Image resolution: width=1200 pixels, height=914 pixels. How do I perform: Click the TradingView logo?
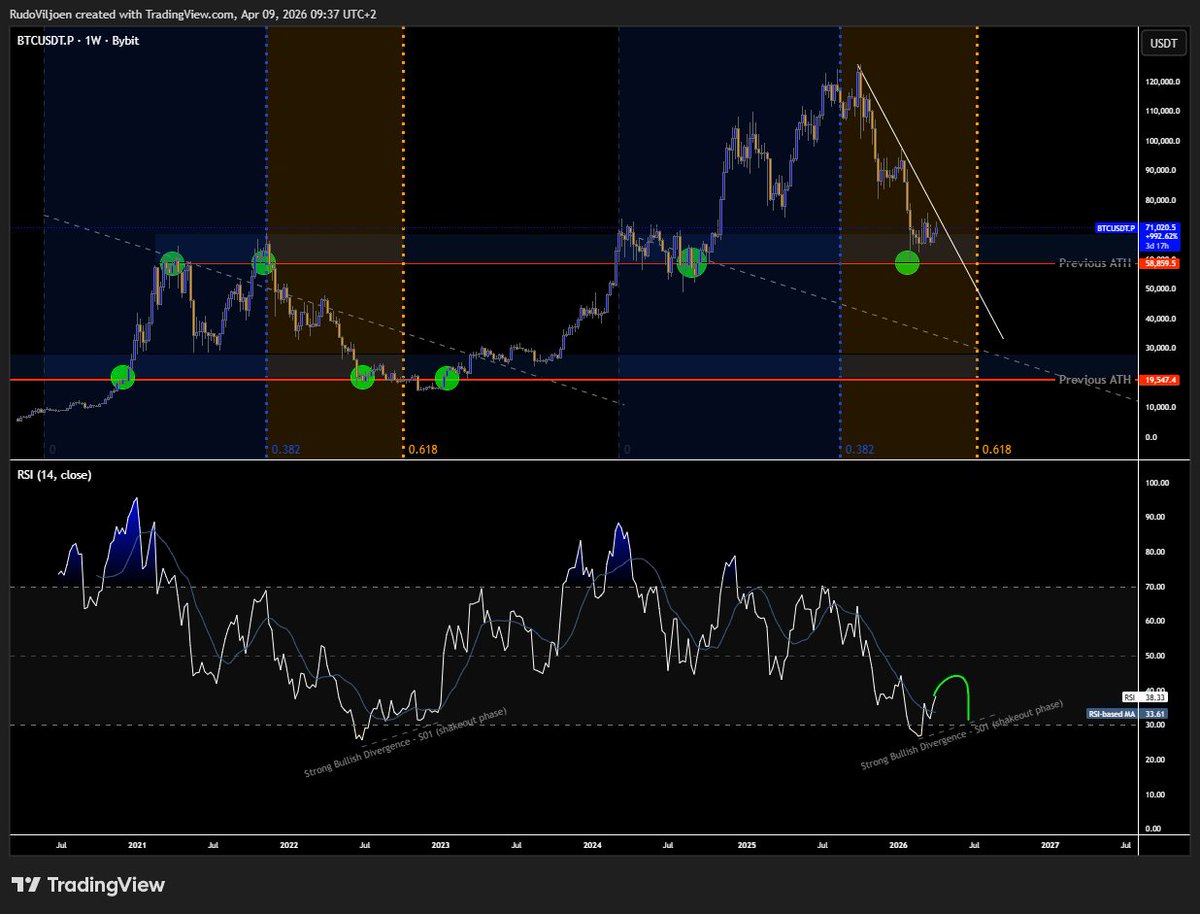click(88, 885)
